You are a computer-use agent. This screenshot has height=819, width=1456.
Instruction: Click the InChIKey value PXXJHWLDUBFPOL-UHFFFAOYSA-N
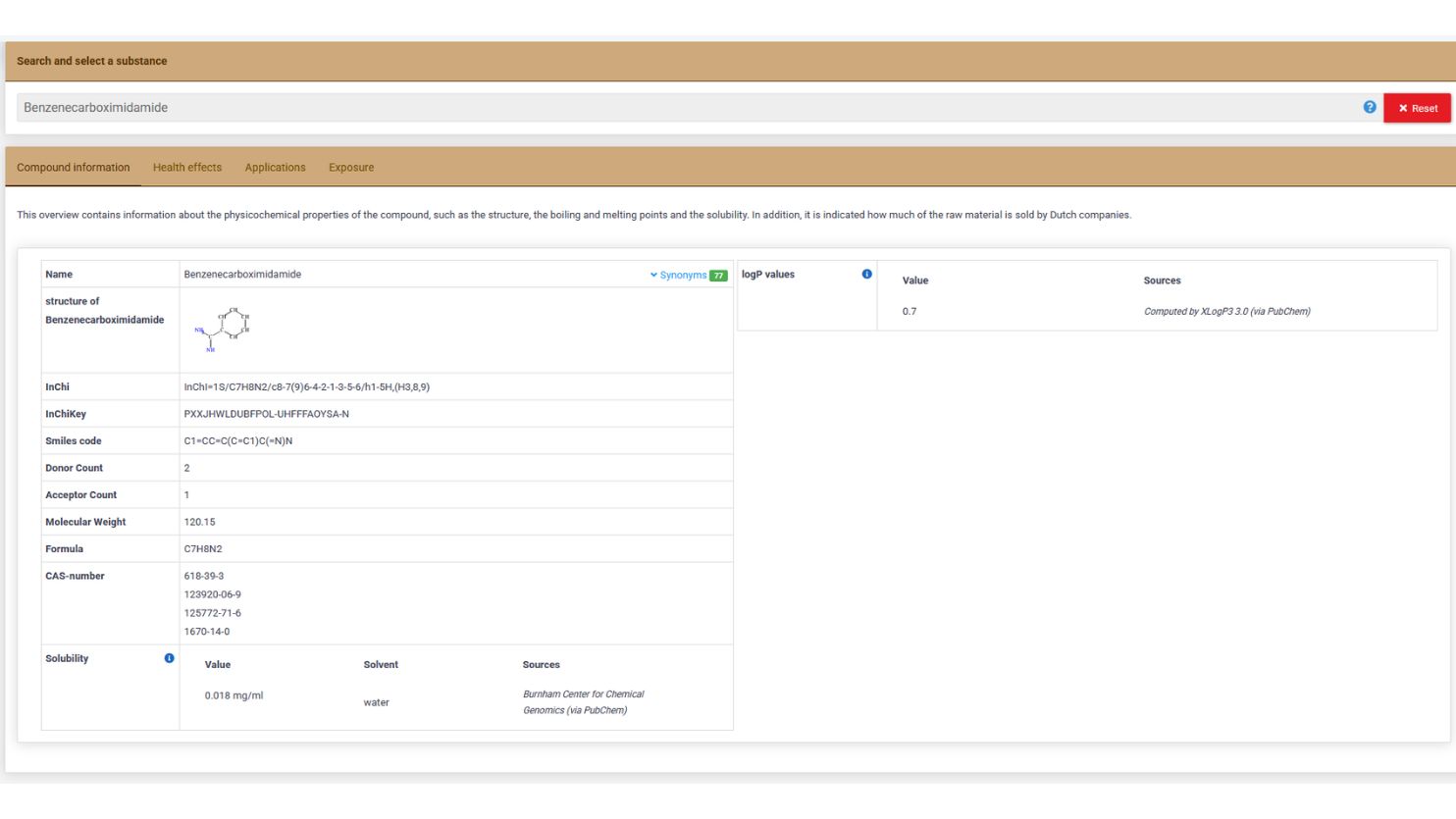(266, 414)
